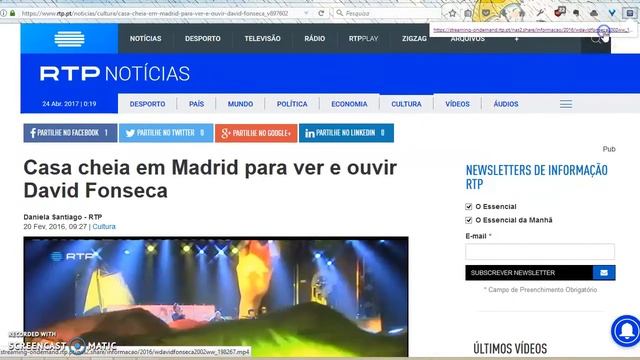Select the Vídeos news tab
The height and width of the screenshot is (360, 640).
click(x=458, y=104)
